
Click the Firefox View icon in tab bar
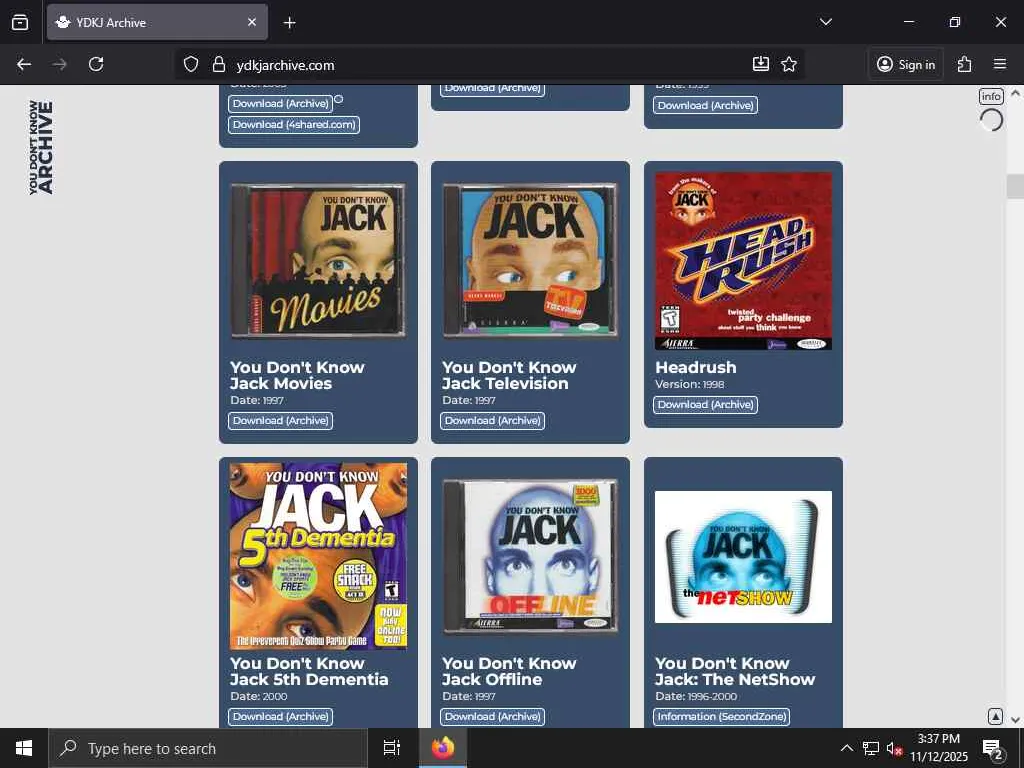click(x=20, y=22)
